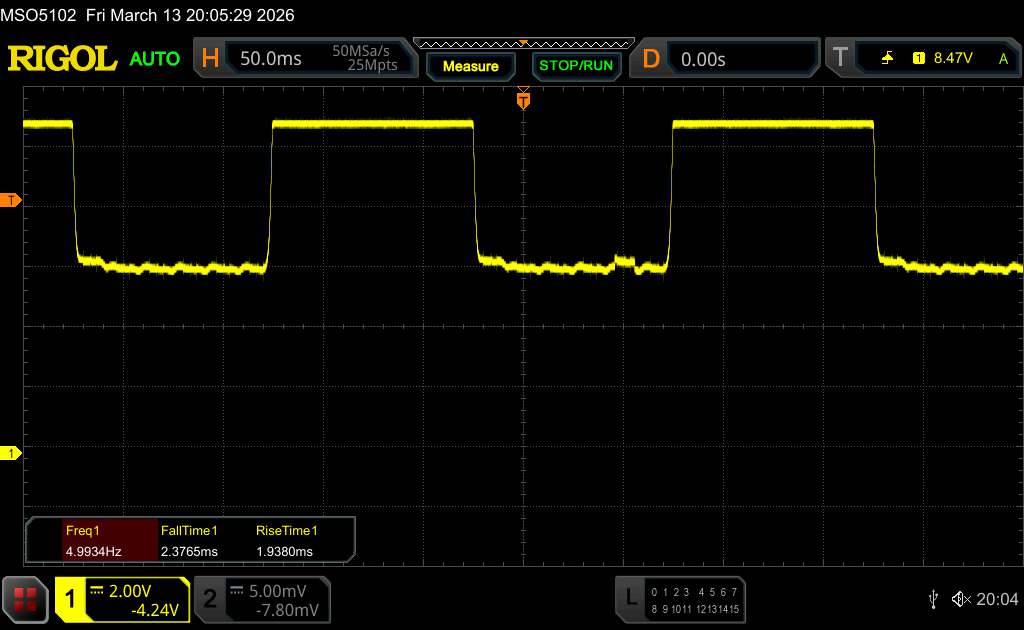Toggle channel 1 with the 2.00V label

point(122,599)
